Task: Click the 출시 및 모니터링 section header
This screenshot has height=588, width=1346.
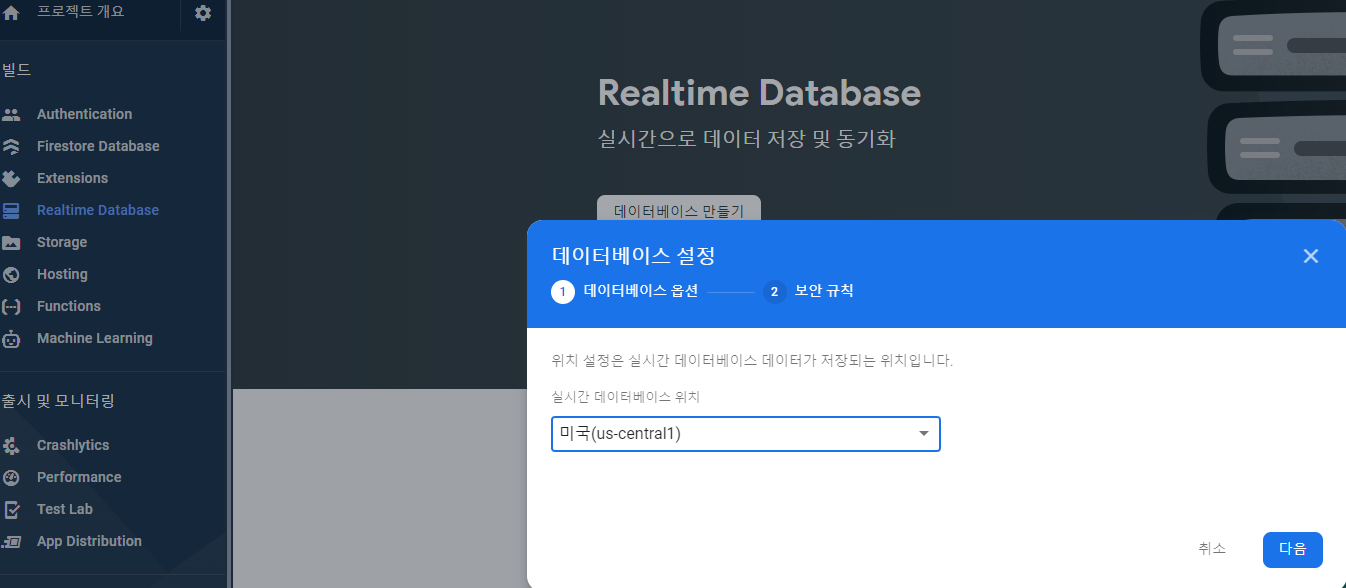Action: [59, 401]
